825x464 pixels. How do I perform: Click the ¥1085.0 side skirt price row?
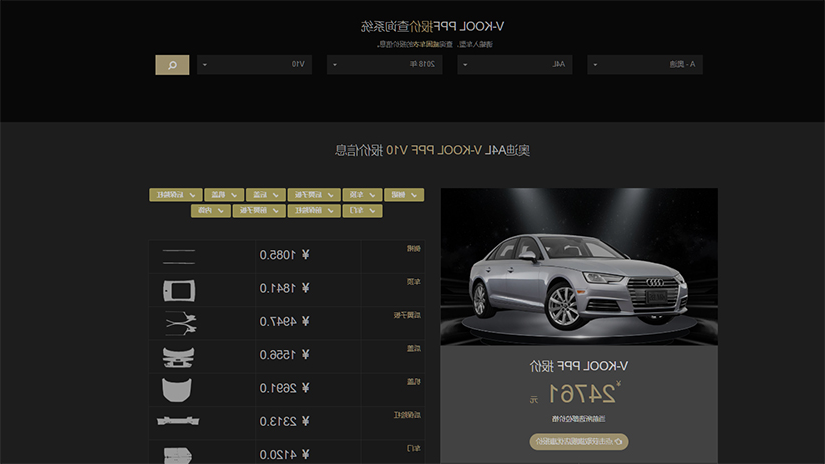tap(287, 256)
